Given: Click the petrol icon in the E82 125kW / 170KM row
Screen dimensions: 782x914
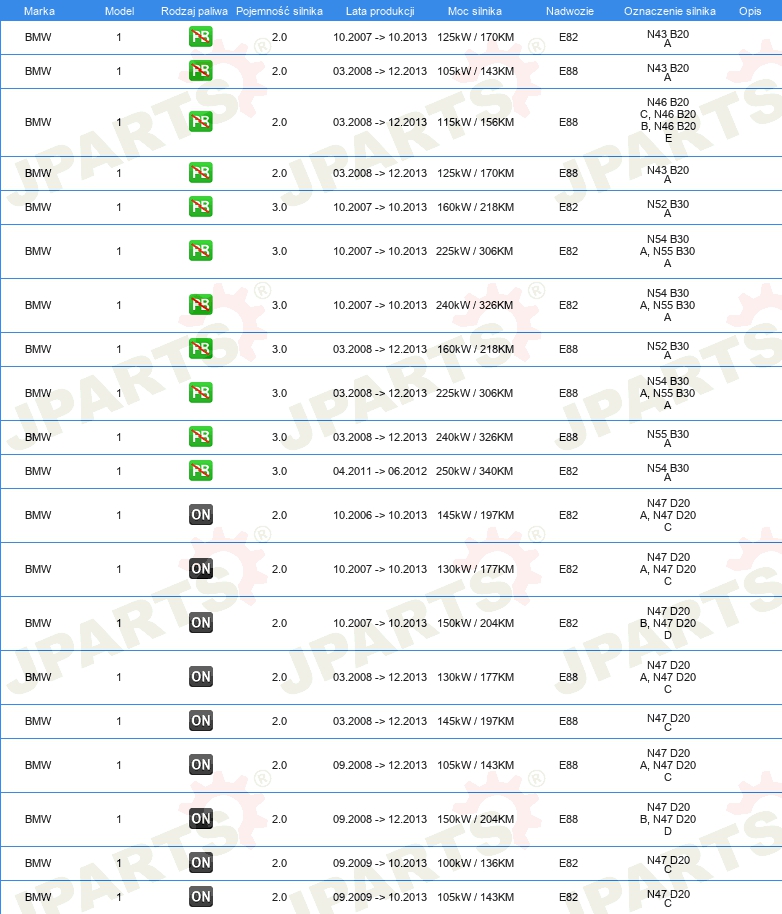Looking at the screenshot, I should point(200,37).
